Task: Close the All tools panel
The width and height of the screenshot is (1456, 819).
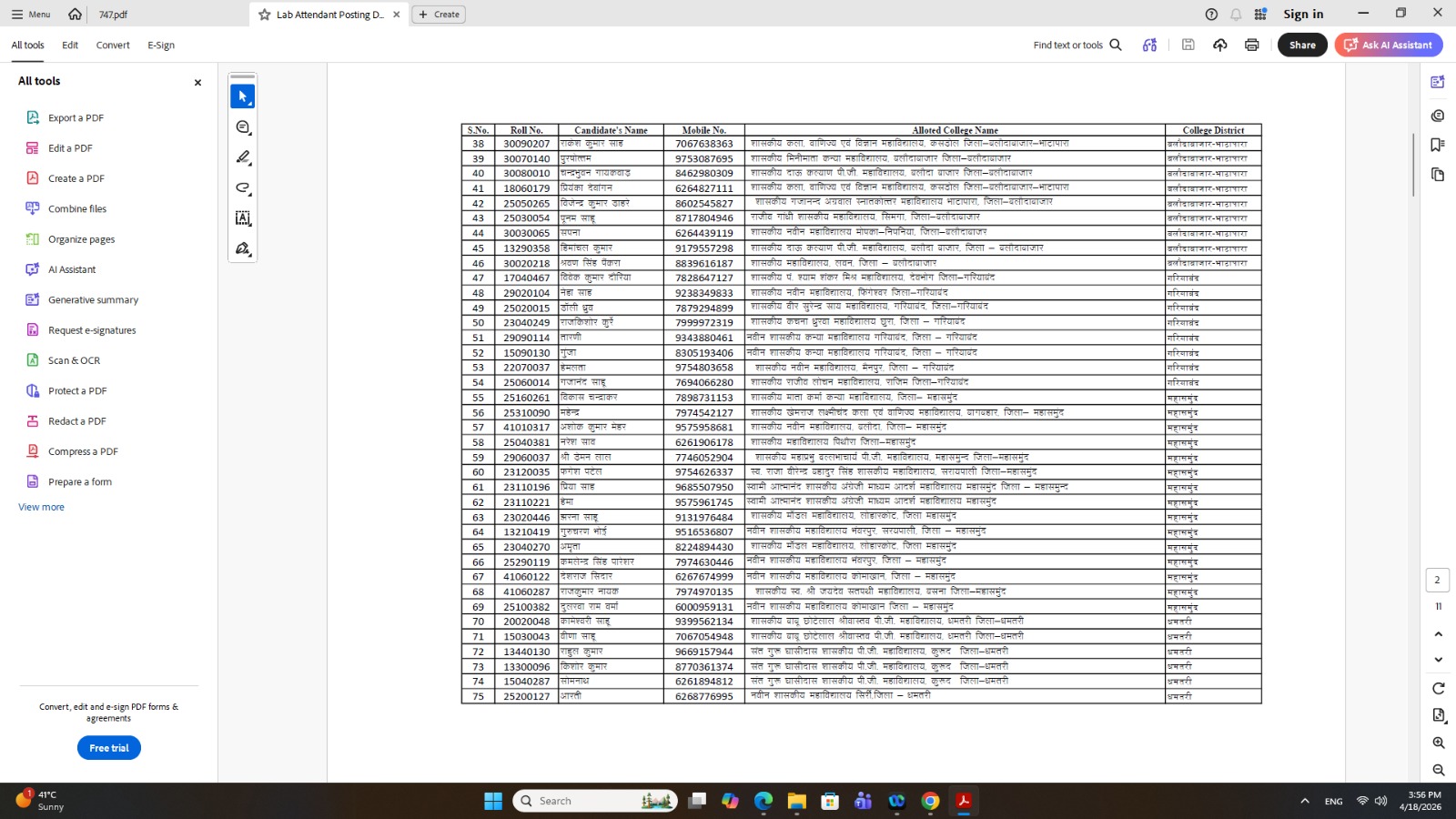Action: click(x=197, y=83)
